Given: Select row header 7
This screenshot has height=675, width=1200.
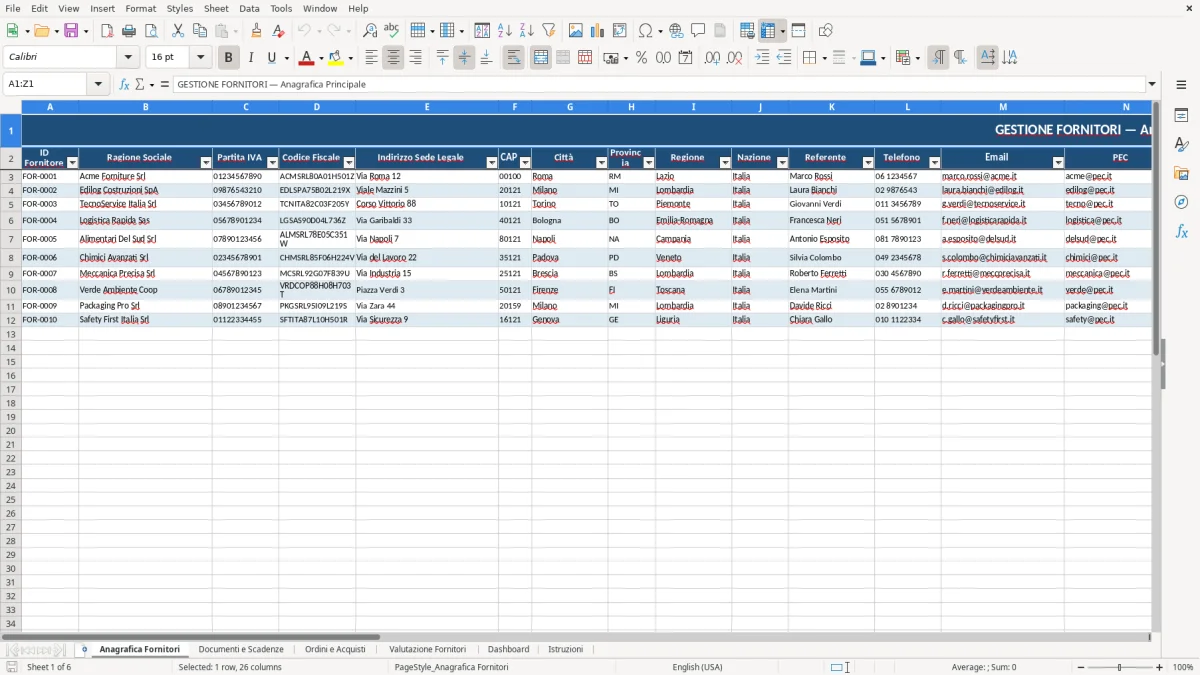Looking at the screenshot, I should [x=10, y=239].
